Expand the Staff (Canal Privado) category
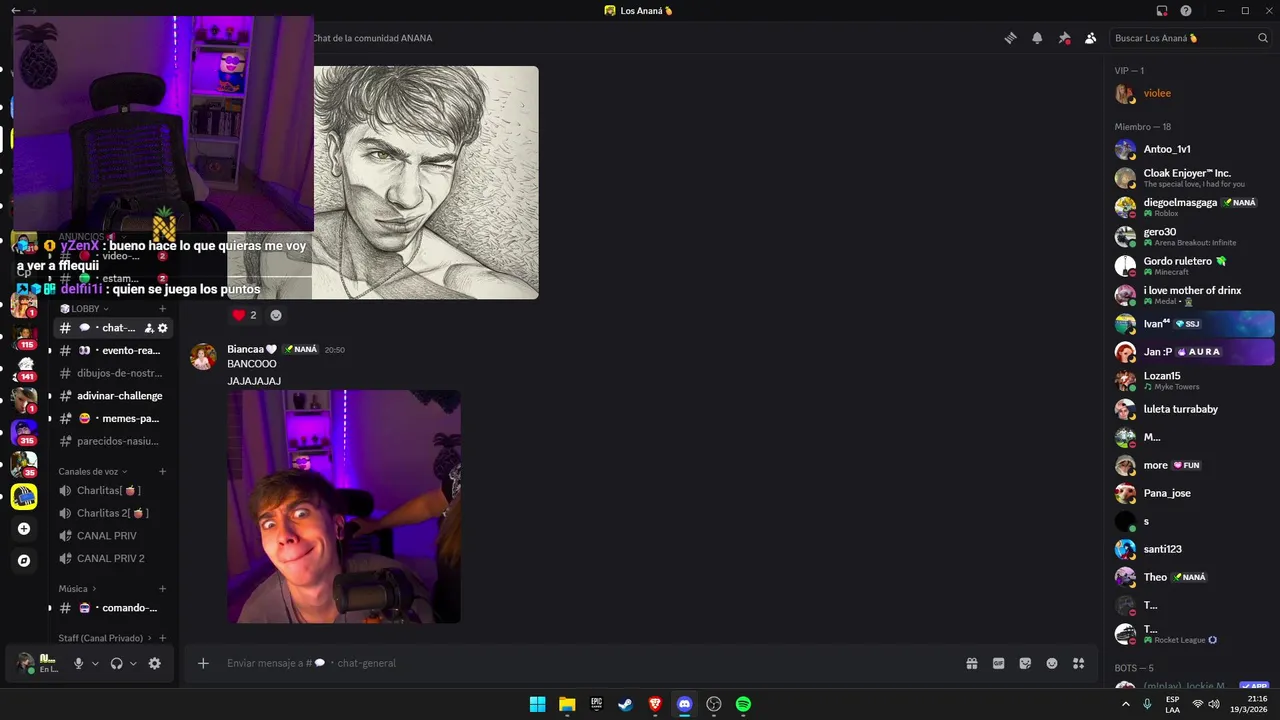Image resolution: width=1280 pixels, height=720 pixels. point(105,638)
